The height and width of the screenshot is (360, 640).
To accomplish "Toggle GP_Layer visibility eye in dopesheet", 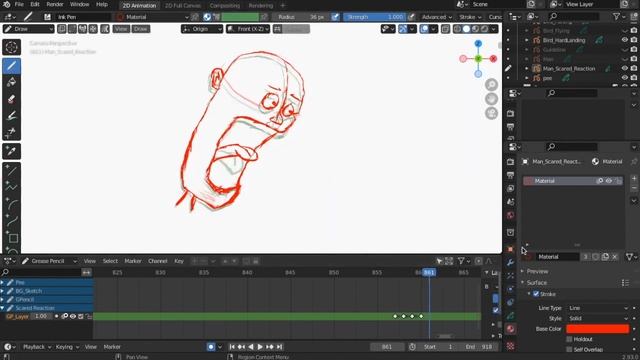I will click(73, 316).
